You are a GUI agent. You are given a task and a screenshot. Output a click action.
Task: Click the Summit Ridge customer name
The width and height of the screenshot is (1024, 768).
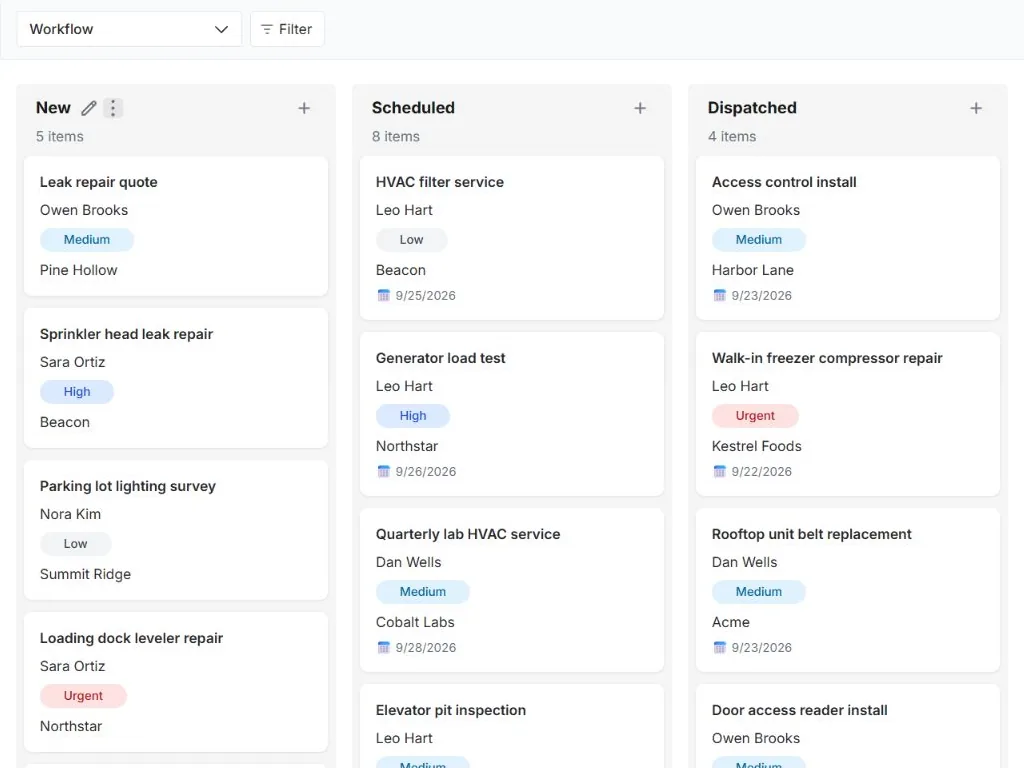[86, 574]
